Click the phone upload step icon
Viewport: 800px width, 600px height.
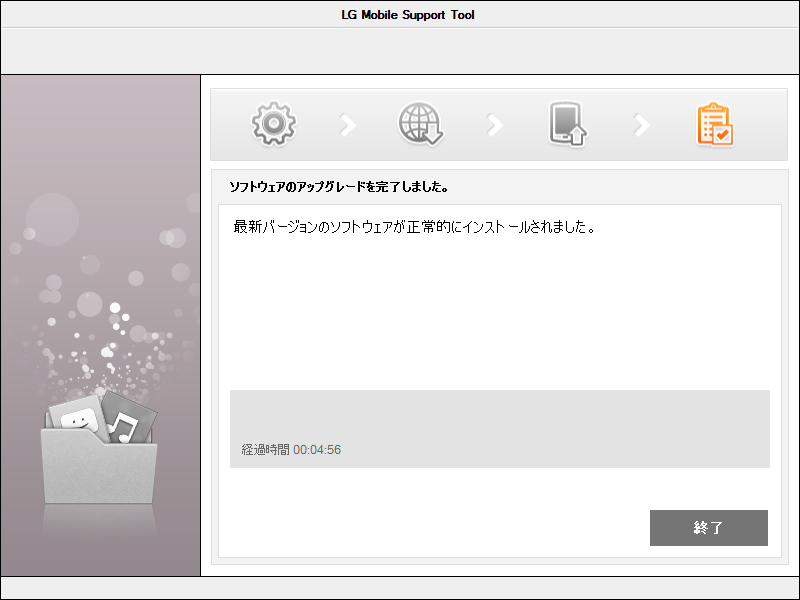tap(564, 122)
